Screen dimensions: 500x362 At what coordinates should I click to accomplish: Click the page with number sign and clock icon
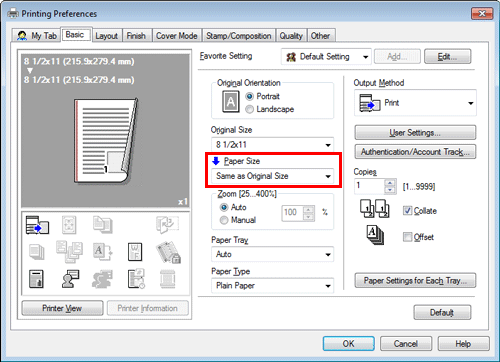(x=136, y=279)
